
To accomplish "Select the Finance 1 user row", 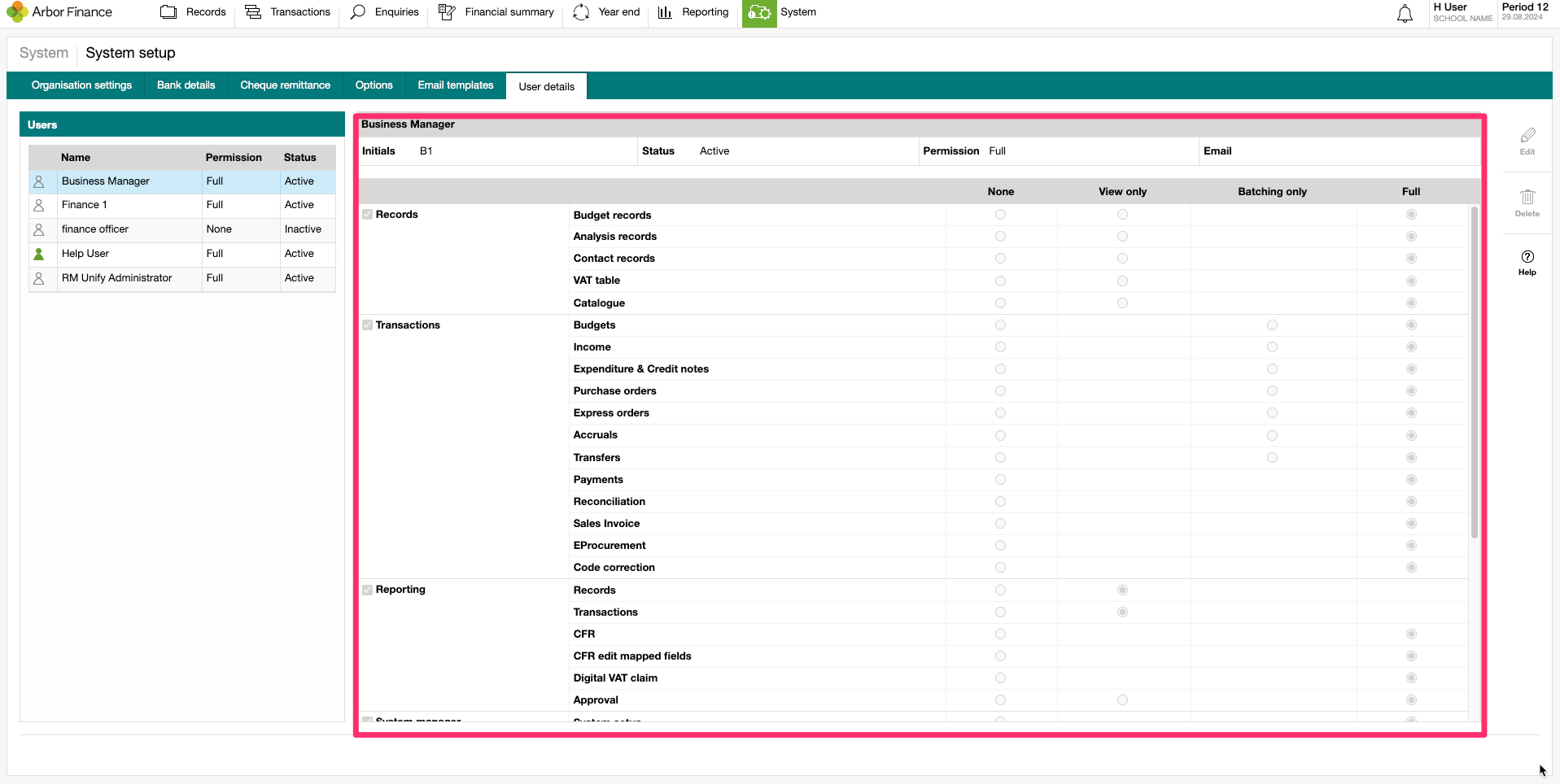I will click(130, 204).
